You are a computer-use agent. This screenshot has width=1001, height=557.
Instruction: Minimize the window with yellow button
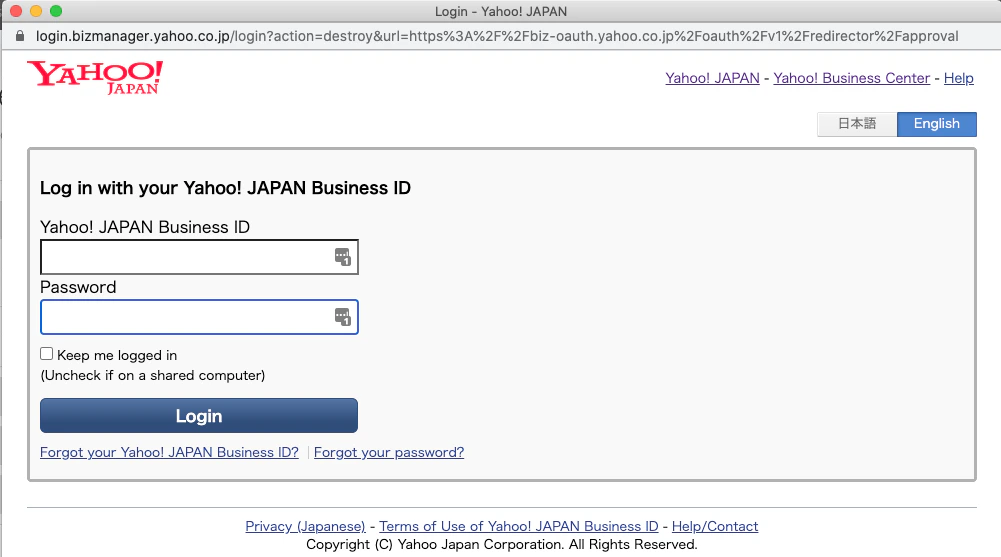36,11
